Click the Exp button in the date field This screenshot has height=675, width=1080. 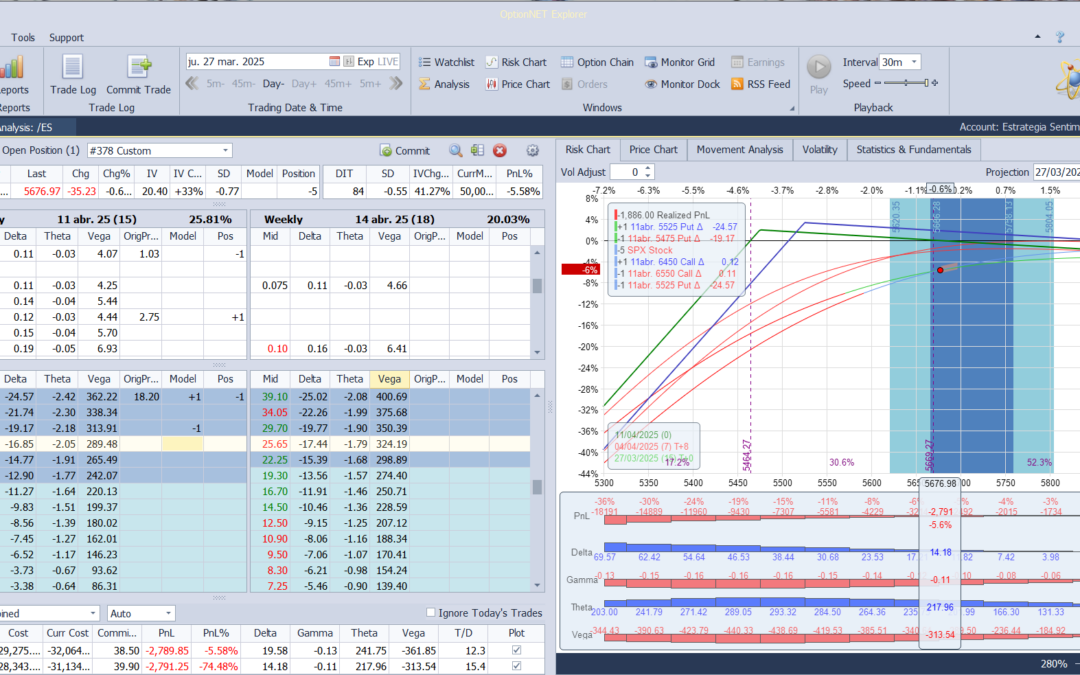pyautogui.click(x=365, y=61)
